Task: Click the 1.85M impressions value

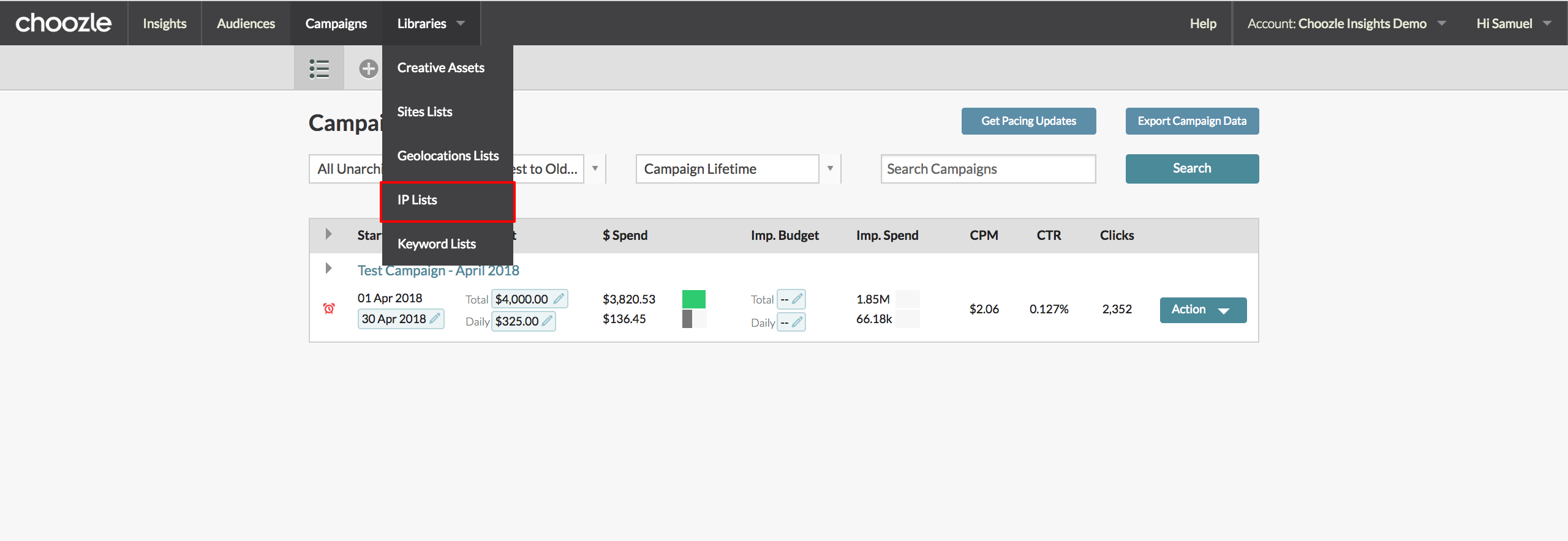Action: click(873, 299)
